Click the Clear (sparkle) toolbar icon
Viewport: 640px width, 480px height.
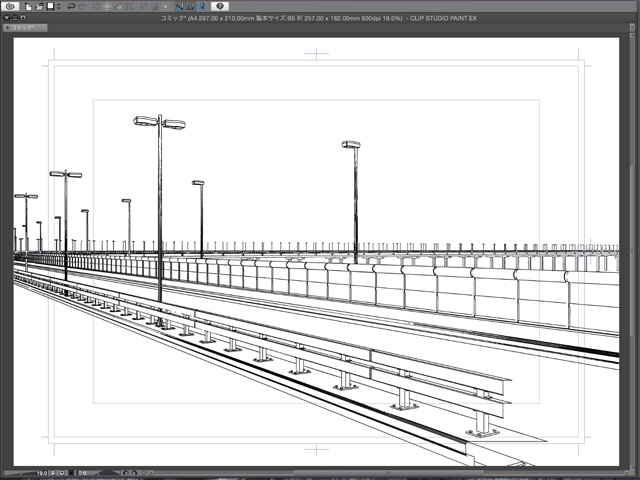[x=96, y=7]
